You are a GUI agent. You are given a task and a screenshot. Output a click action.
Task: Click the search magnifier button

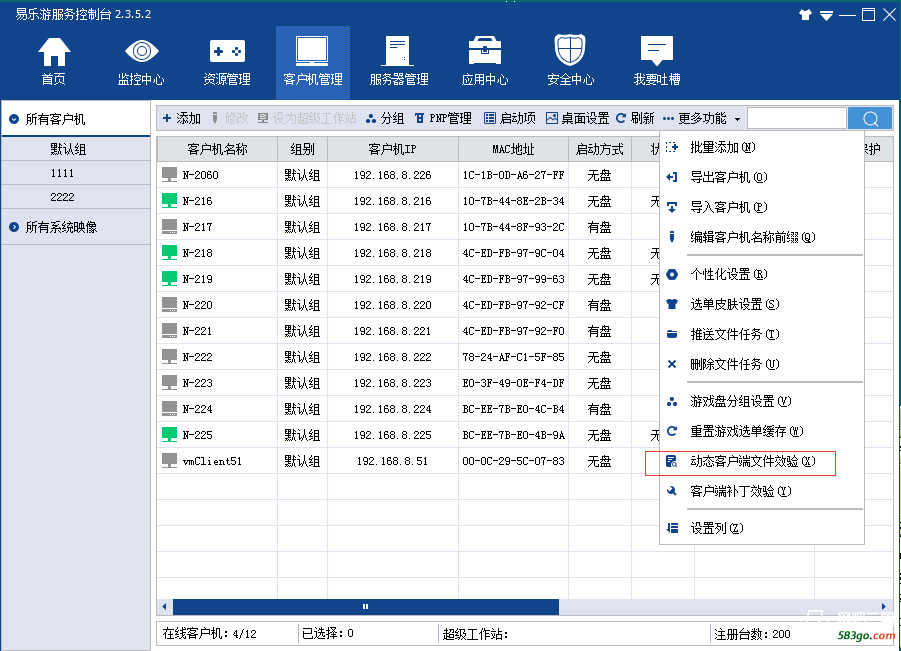tap(869, 119)
